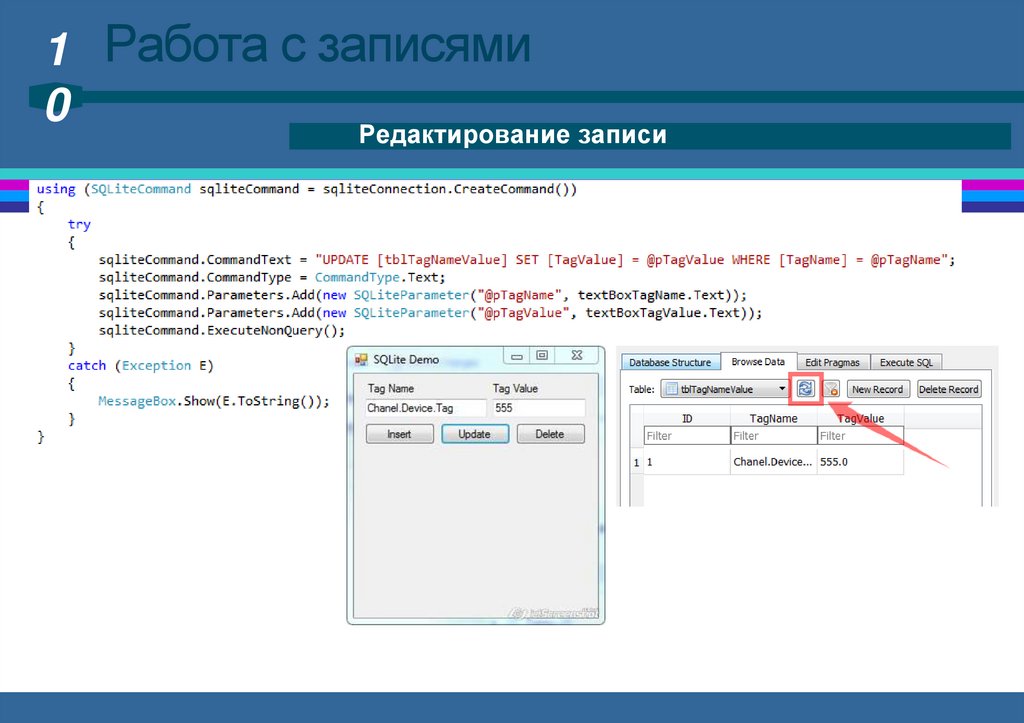Viewport: 1024px width, 723px height.
Task: Click the Insert button
Action: point(399,434)
